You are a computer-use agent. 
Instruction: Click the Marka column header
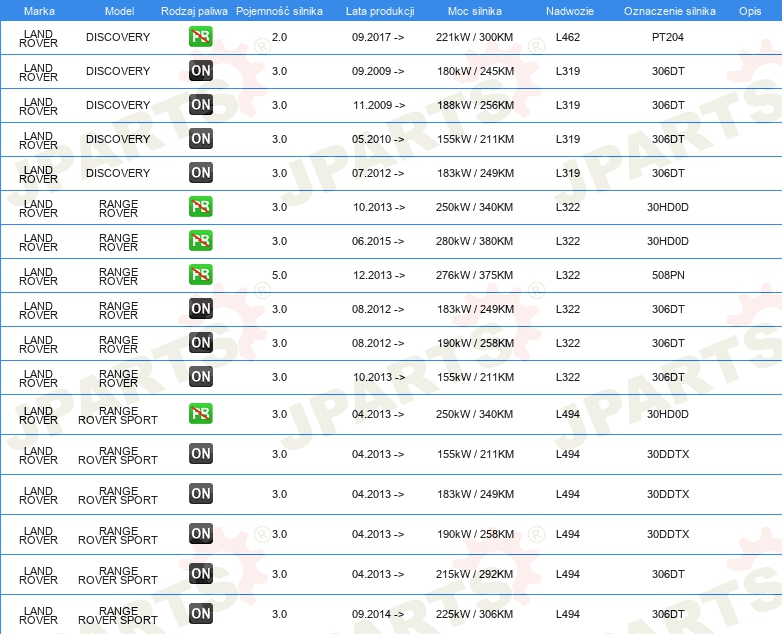click(39, 11)
